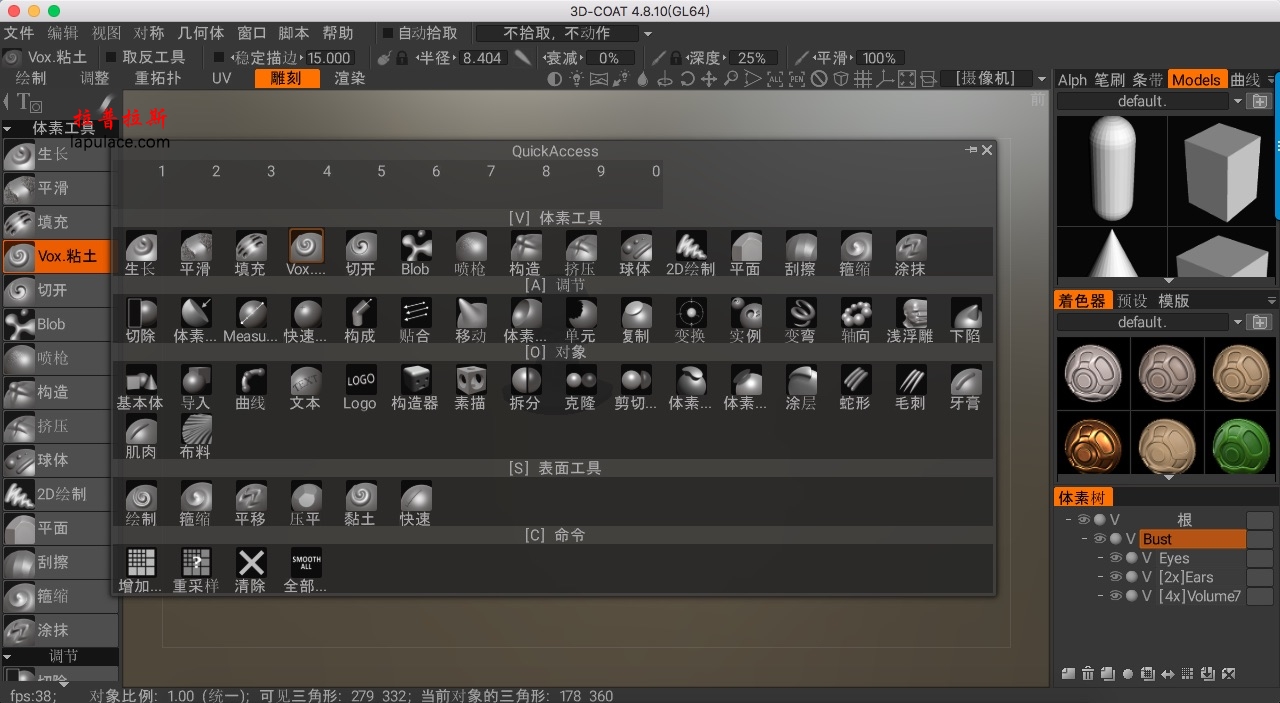The width and height of the screenshot is (1280, 703).
Task: Click the 半径 radius value field
Action: coord(482,58)
